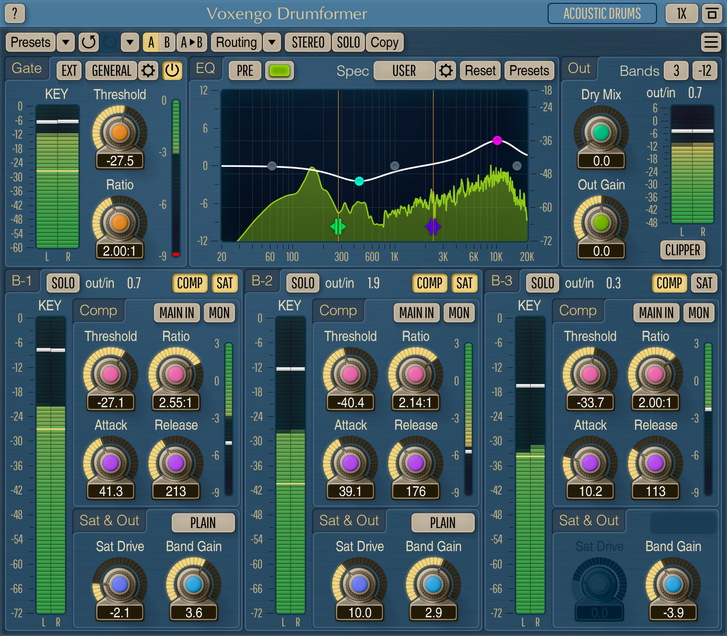Select the purple crossover marker near 3K
Viewport: 727px width, 636px height.
point(433,227)
